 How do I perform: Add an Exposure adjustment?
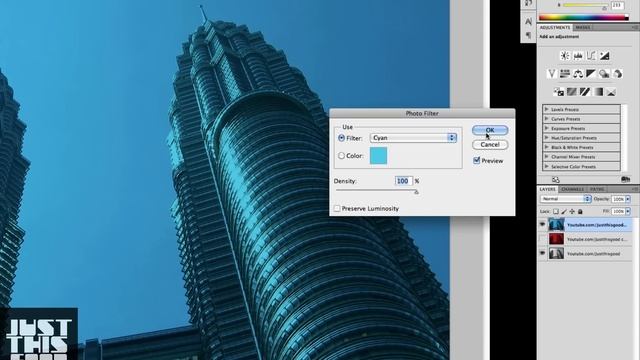click(x=604, y=56)
